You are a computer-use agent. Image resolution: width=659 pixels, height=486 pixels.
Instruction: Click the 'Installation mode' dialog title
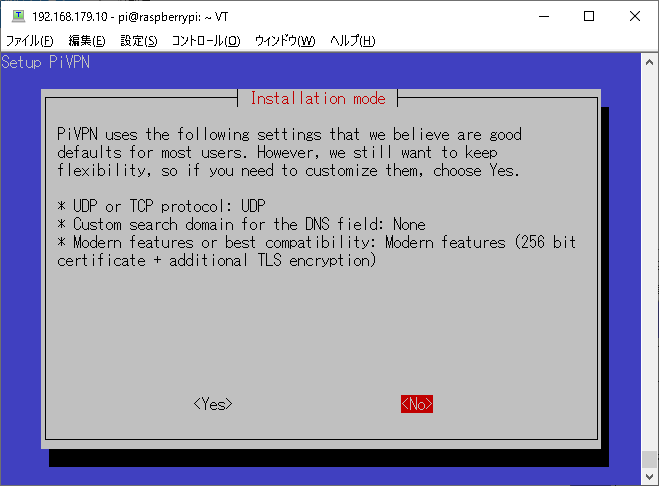(318, 98)
